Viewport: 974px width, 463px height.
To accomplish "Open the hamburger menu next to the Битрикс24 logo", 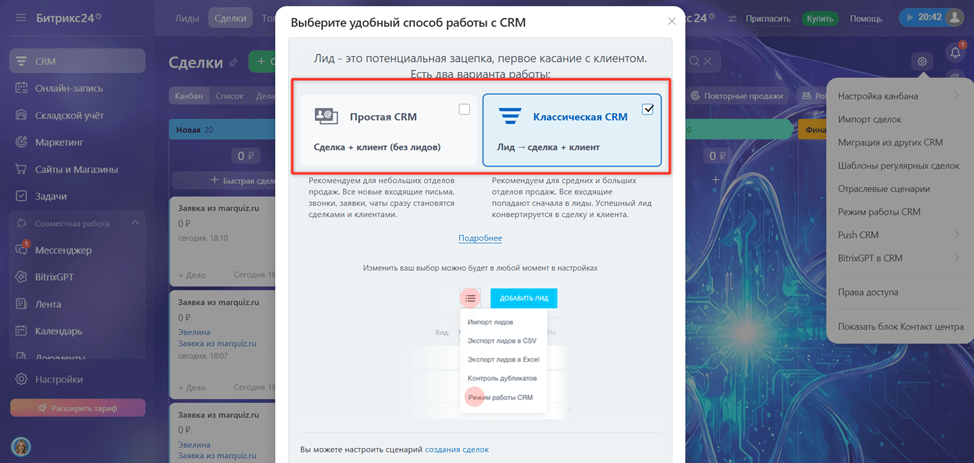I will pyautogui.click(x=22, y=18).
